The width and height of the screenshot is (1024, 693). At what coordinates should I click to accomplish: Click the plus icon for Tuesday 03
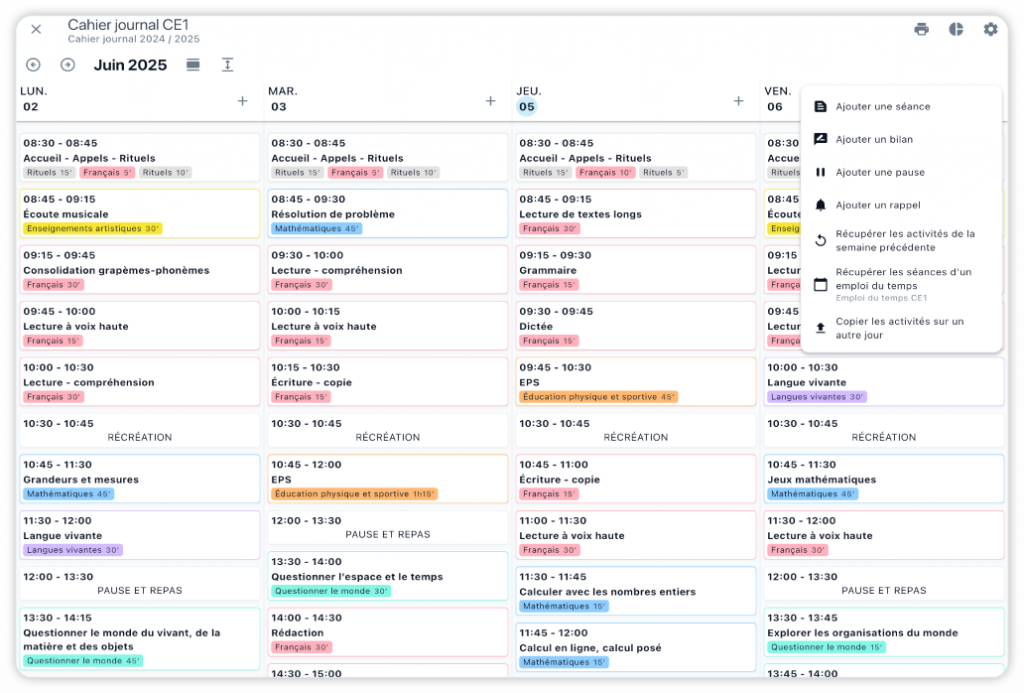click(490, 101)
